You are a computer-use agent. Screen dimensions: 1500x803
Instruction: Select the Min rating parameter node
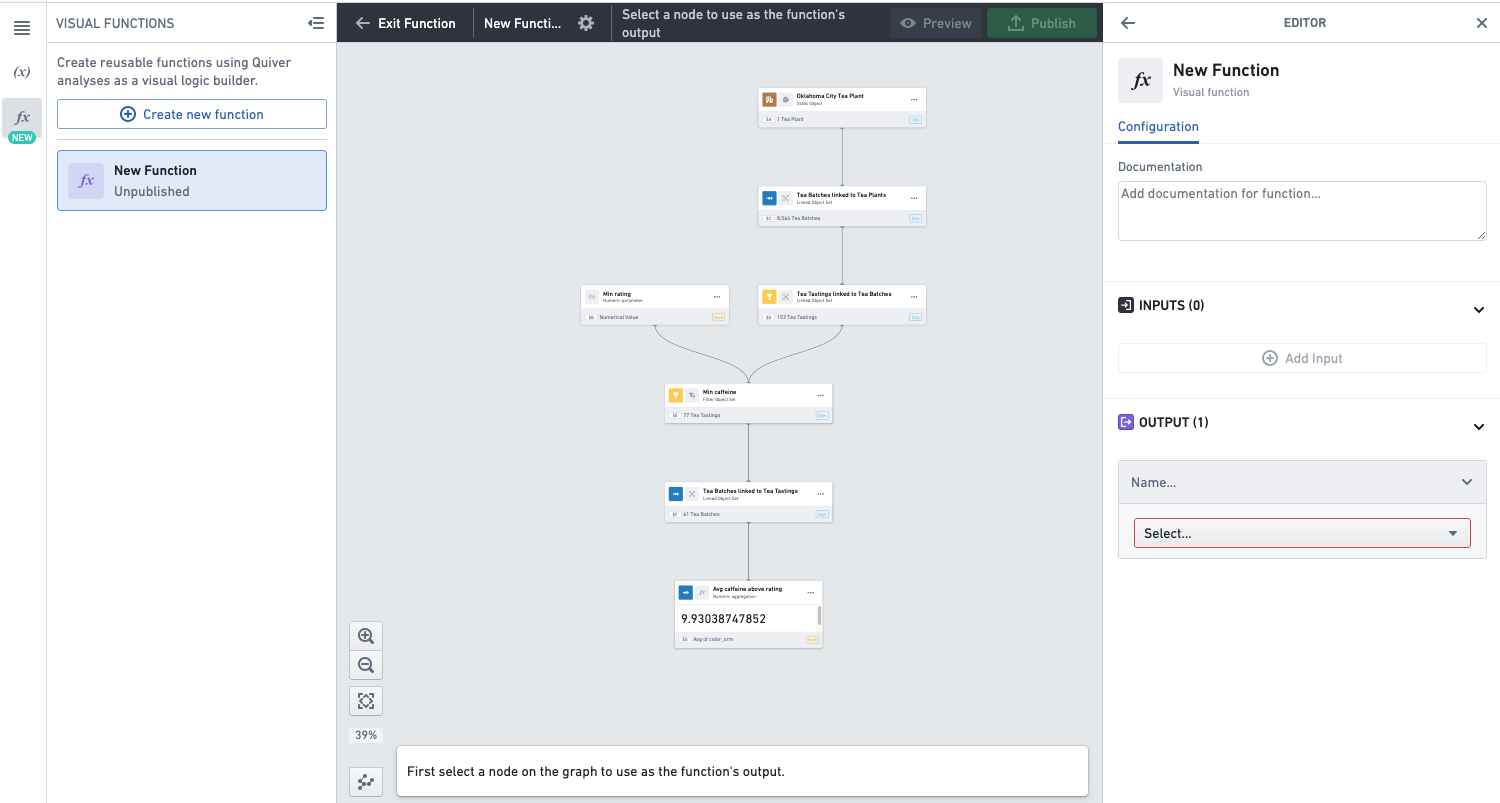[x=655, y=305]
